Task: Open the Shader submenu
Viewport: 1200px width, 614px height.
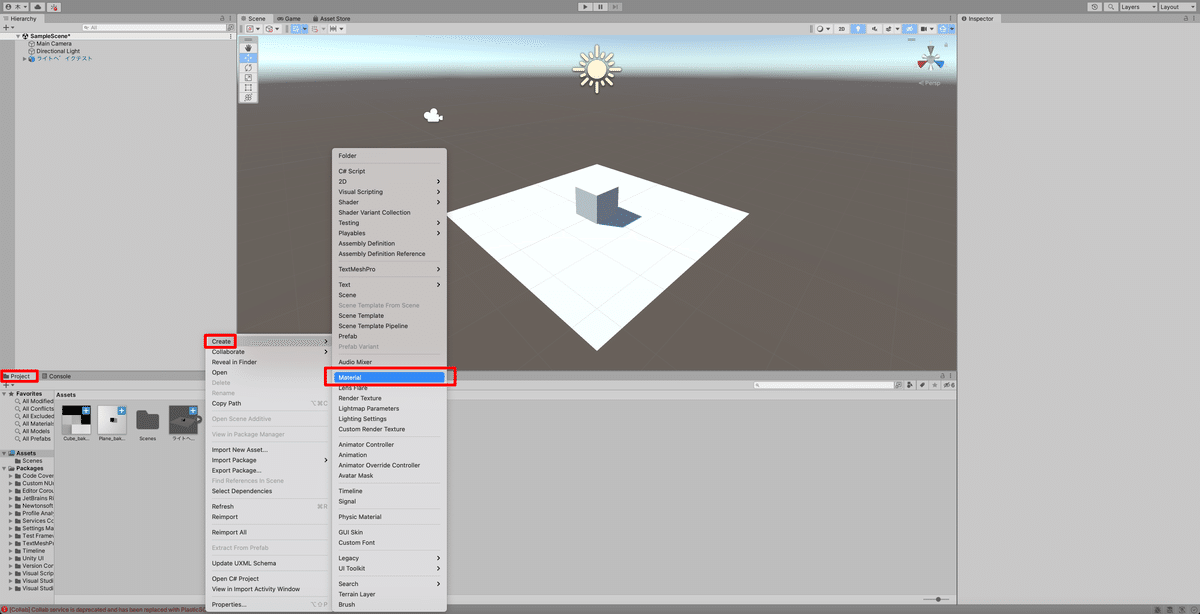Action: point(390,202)
